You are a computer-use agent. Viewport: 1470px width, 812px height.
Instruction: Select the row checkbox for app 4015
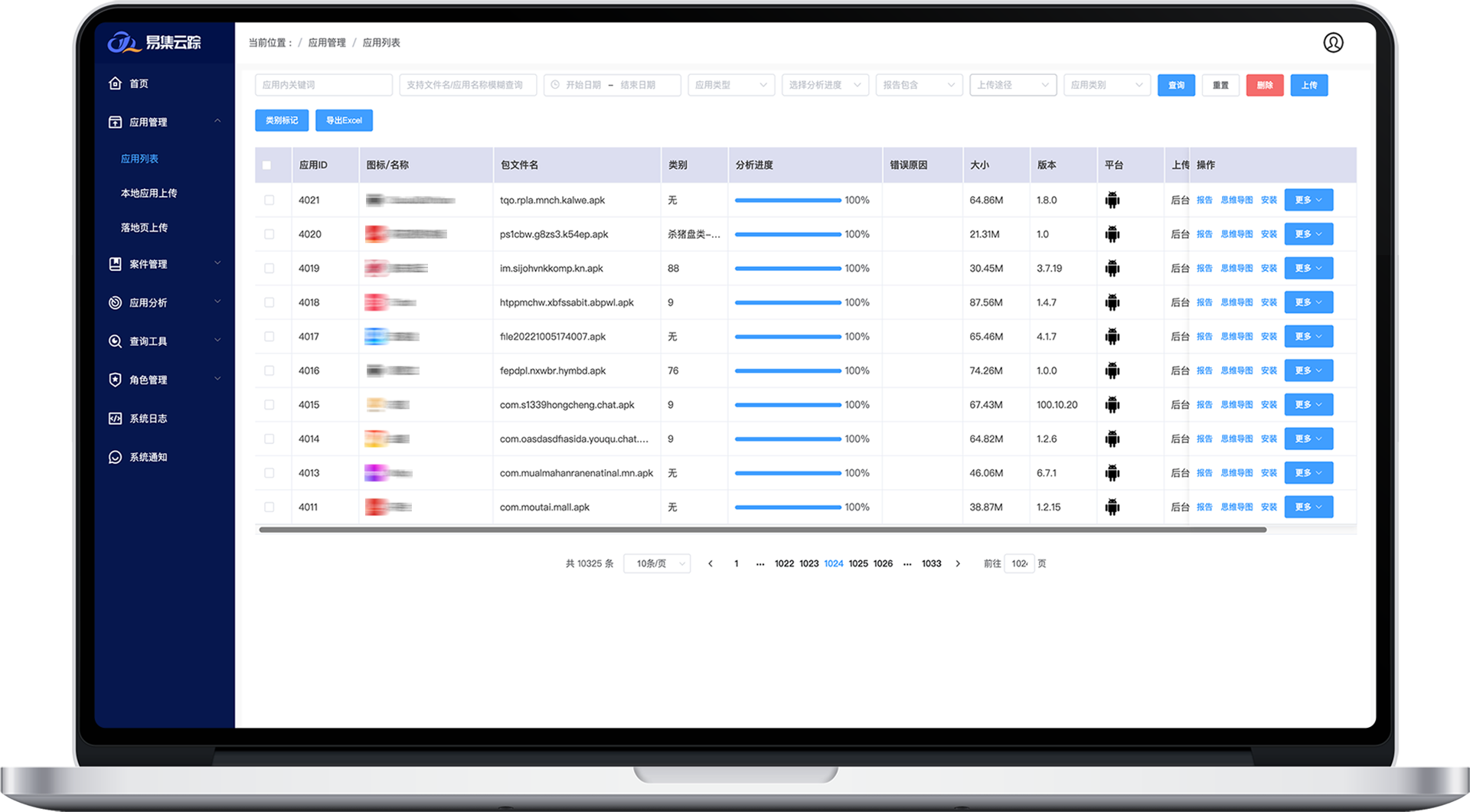click(269, 405)
